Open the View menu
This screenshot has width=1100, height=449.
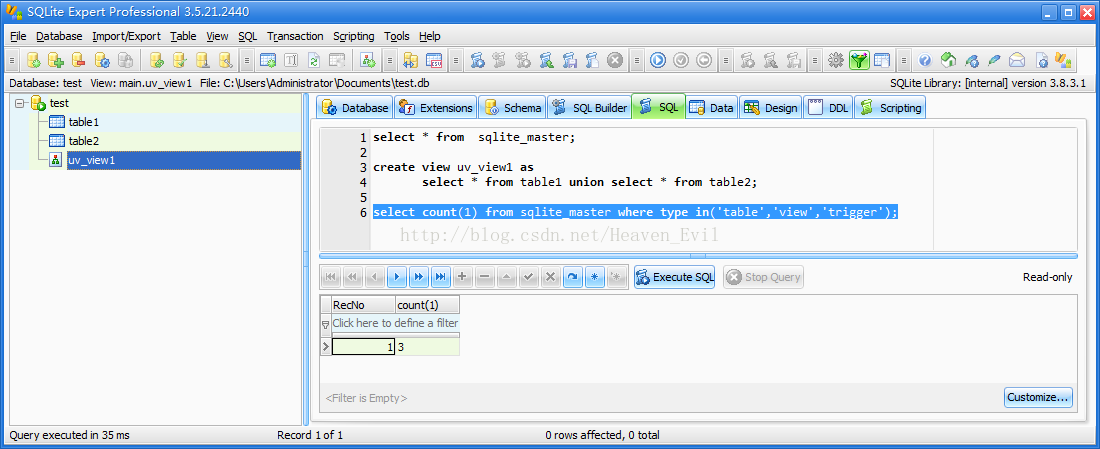[217, 36]
